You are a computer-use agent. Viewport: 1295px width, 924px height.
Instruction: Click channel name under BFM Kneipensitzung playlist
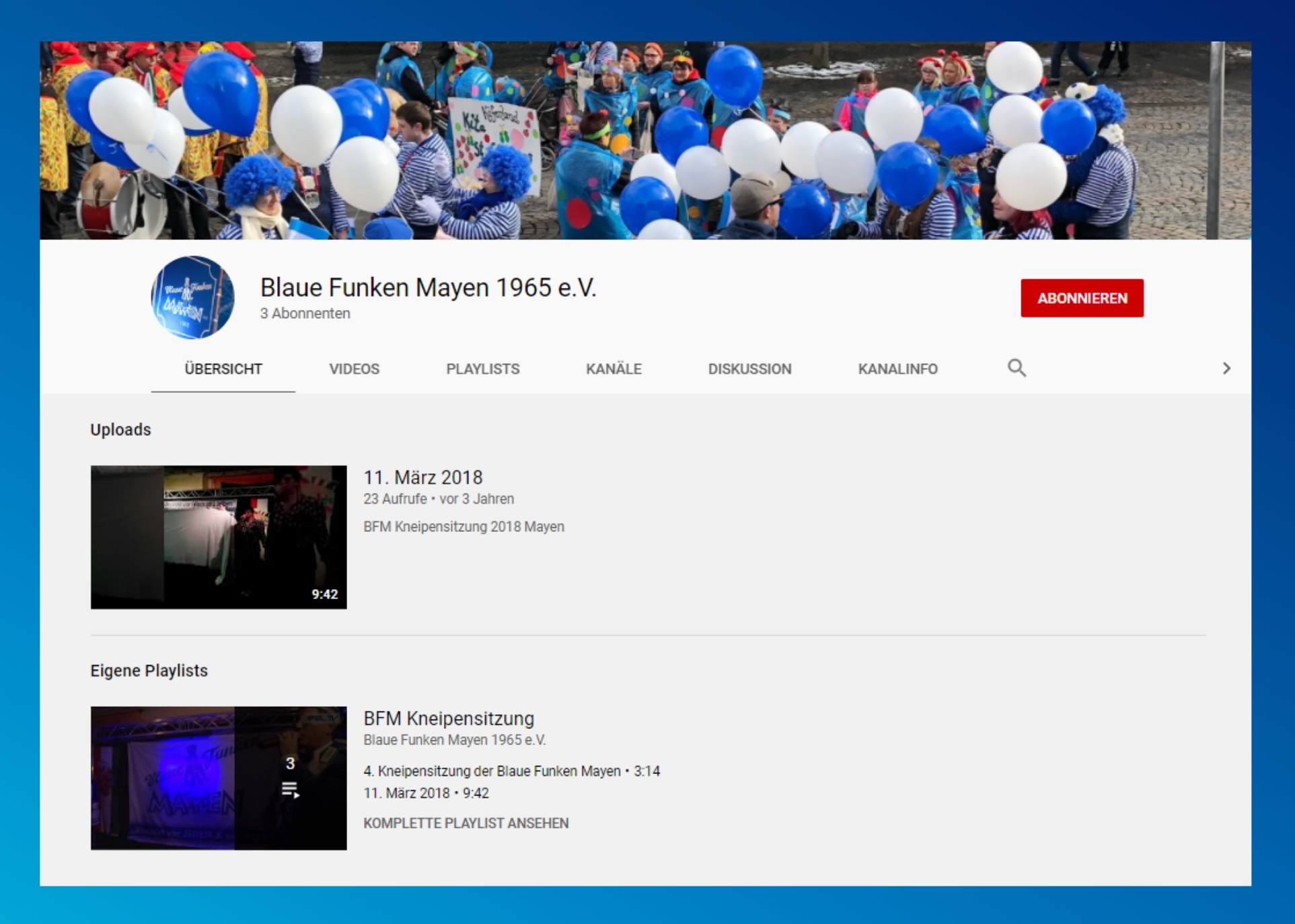[x=455, y=740]
